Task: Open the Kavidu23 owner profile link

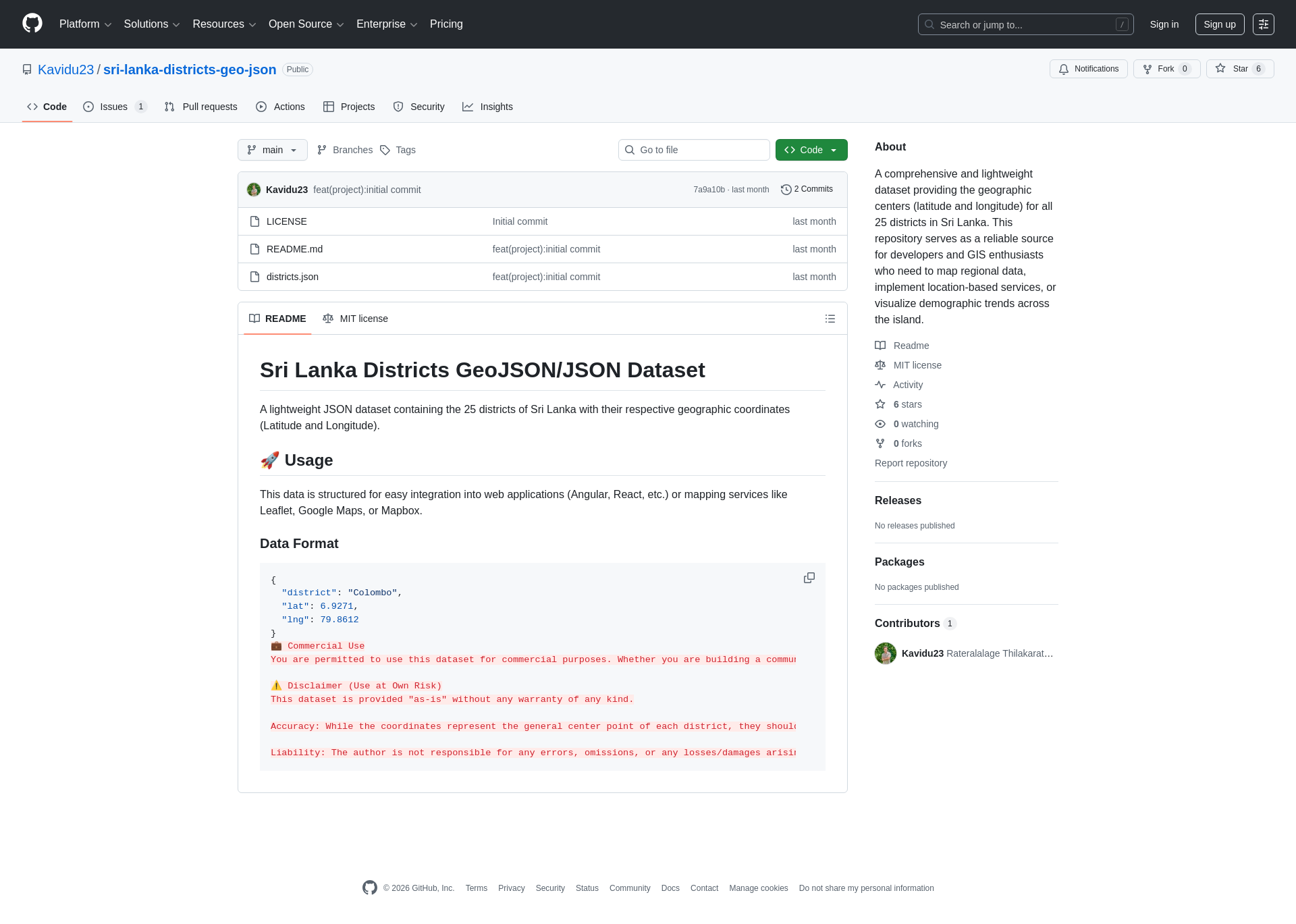Action: point(66,70)
